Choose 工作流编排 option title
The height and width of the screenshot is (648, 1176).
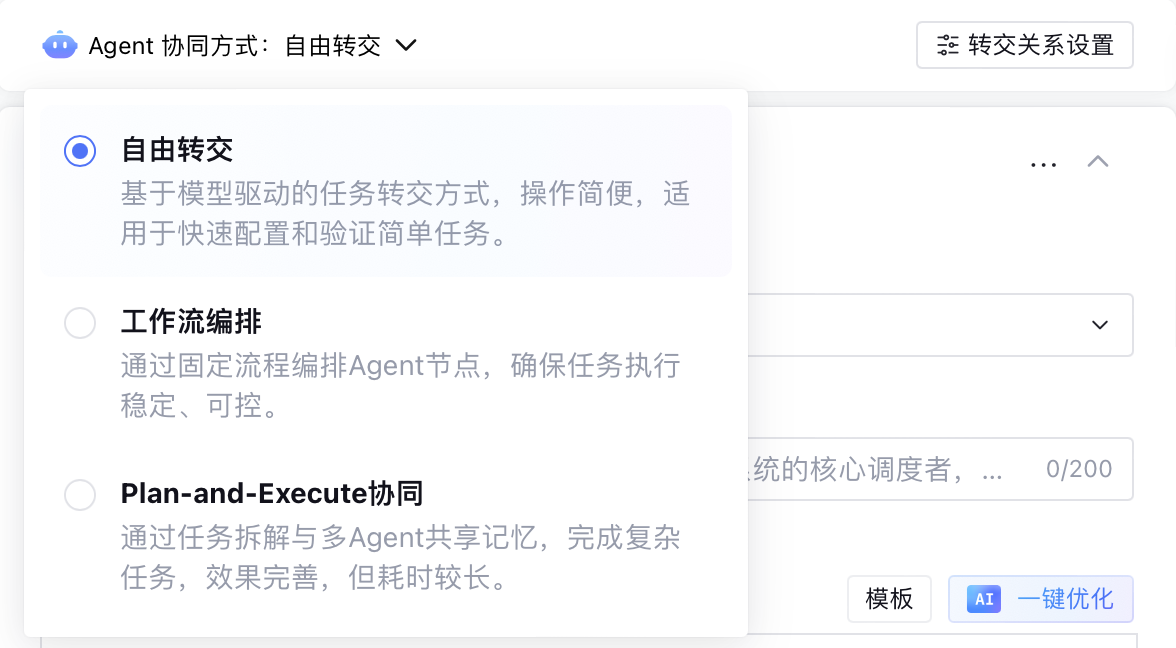coord(191,322)
